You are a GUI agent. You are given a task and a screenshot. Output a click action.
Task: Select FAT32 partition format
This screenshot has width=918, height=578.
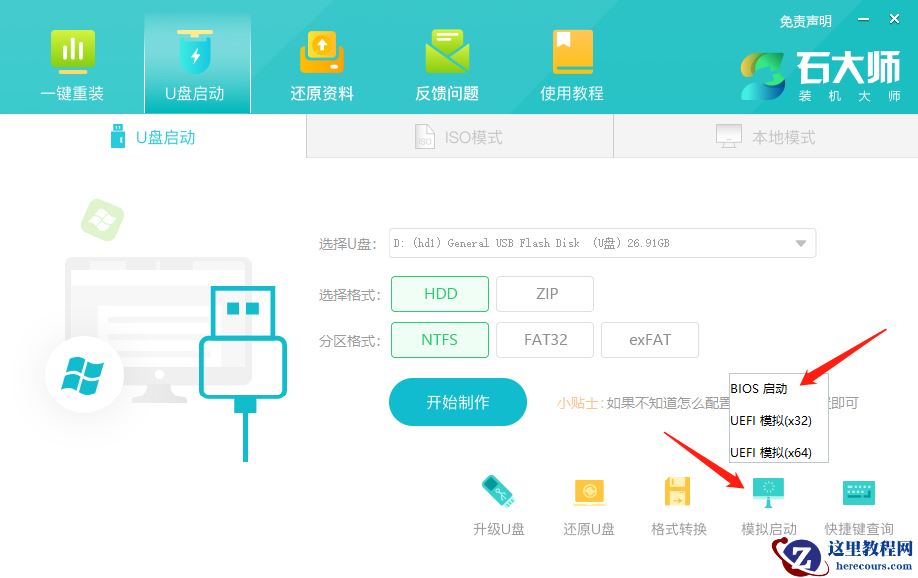pos(544,340)
